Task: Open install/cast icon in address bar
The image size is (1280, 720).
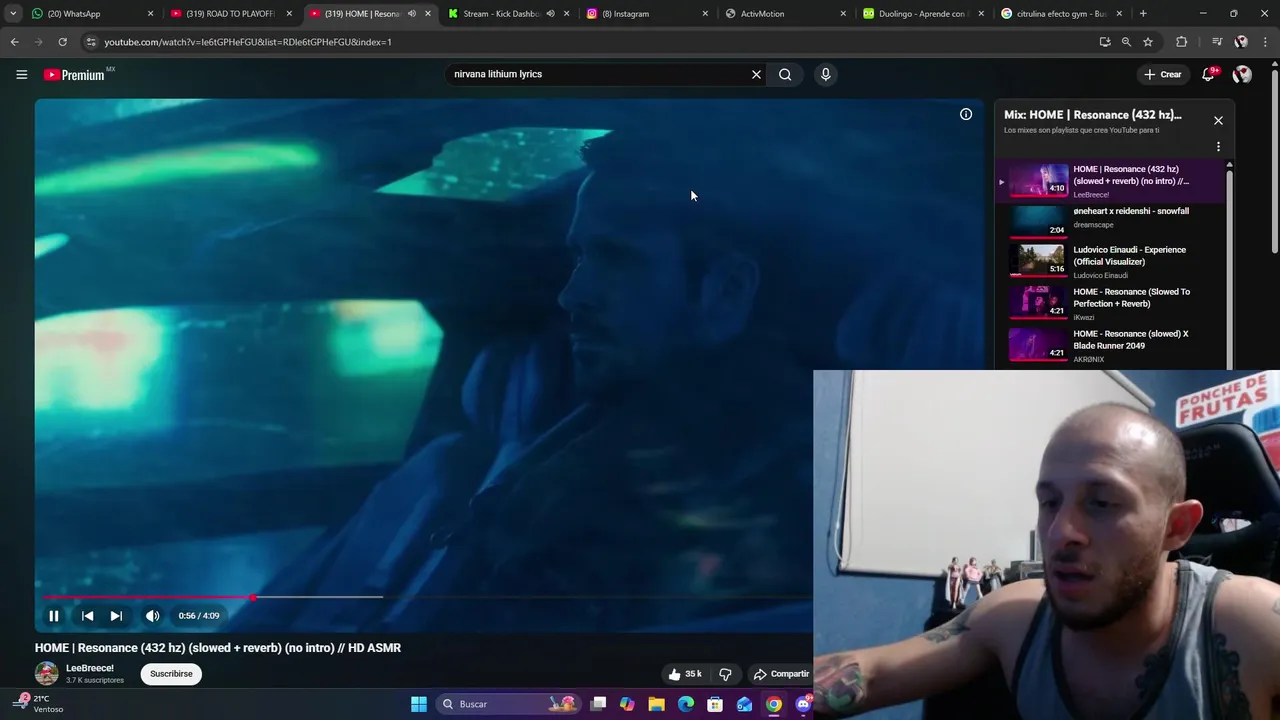Action: coord(1104,42)
